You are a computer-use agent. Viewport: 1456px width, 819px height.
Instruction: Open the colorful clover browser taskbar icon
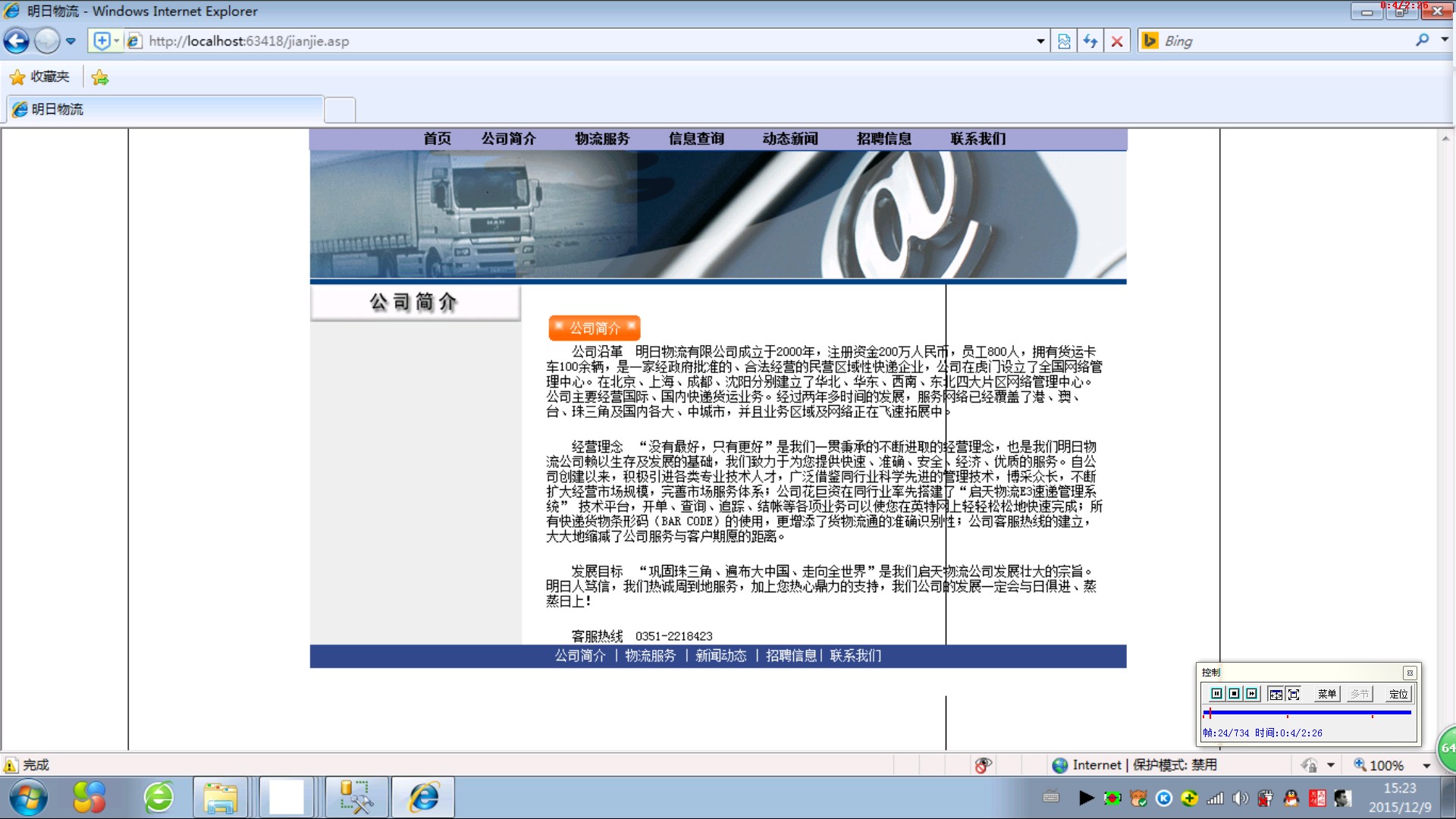point(89,797)
